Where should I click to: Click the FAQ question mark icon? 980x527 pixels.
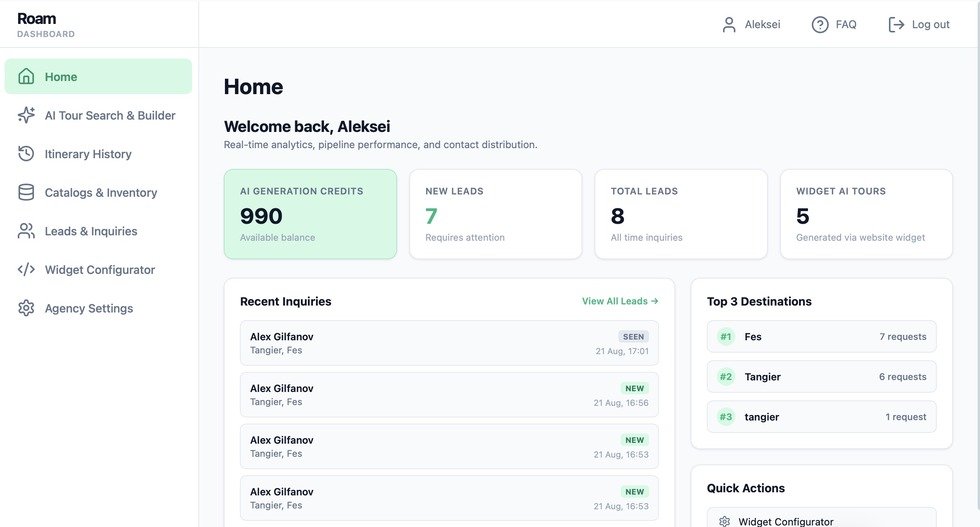coord(820,24)
